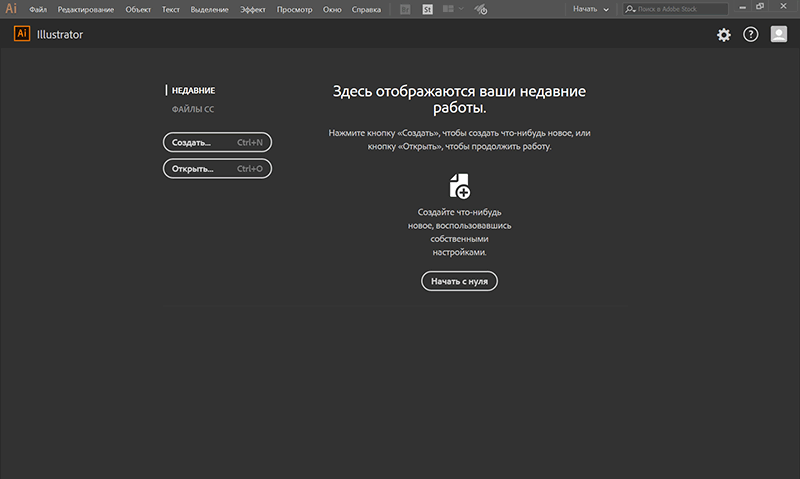
Task: Restore down the Illustrator window
Action: [760, 7]
